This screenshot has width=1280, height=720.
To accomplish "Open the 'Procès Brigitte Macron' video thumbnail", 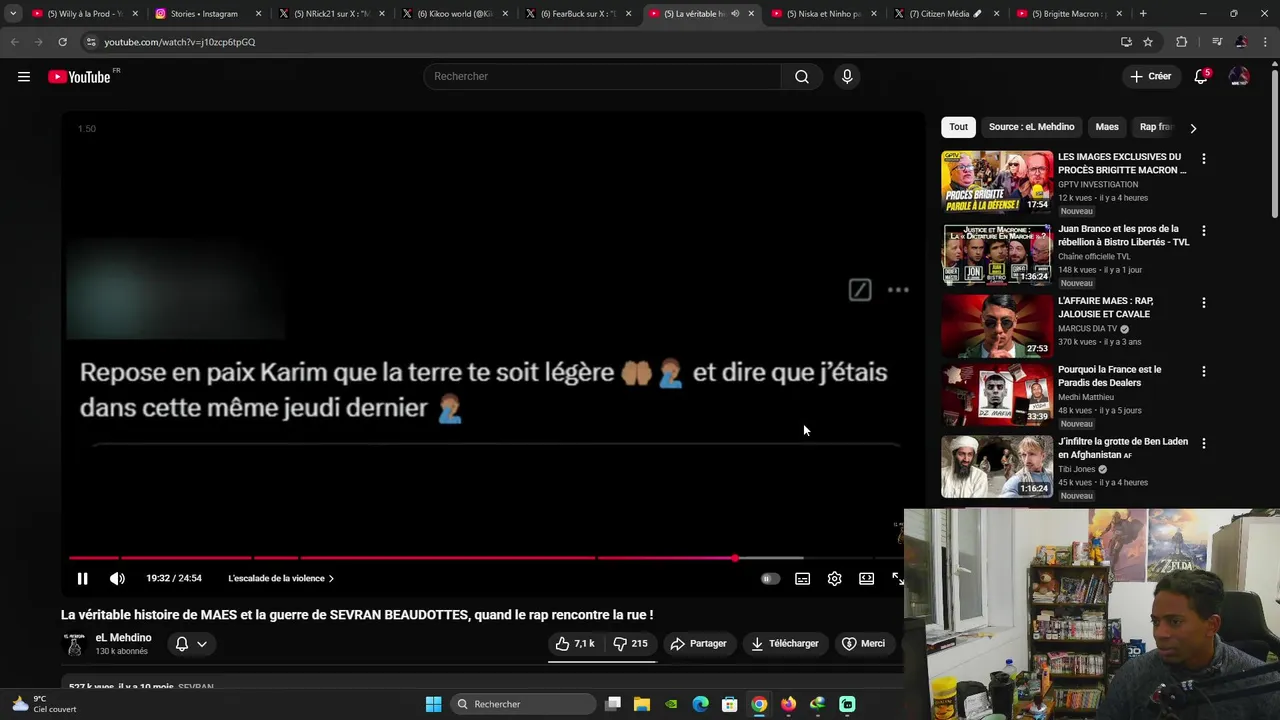I will 997,182.
